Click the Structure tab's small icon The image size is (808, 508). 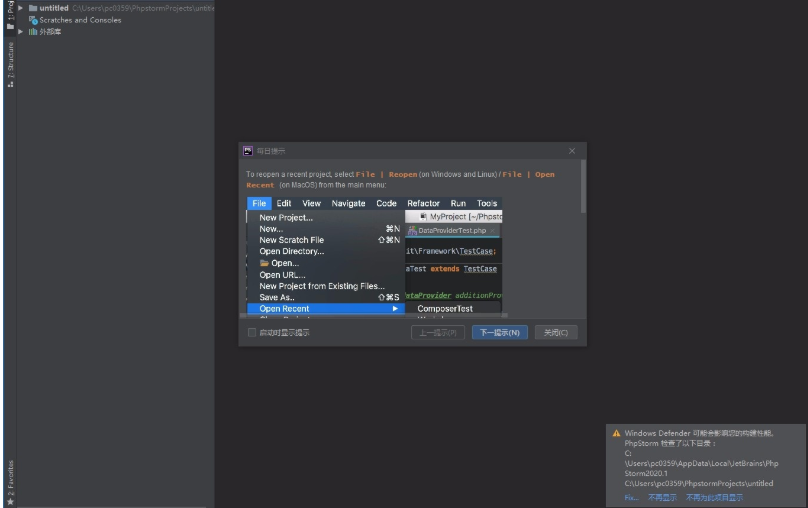tap(10, 84)
